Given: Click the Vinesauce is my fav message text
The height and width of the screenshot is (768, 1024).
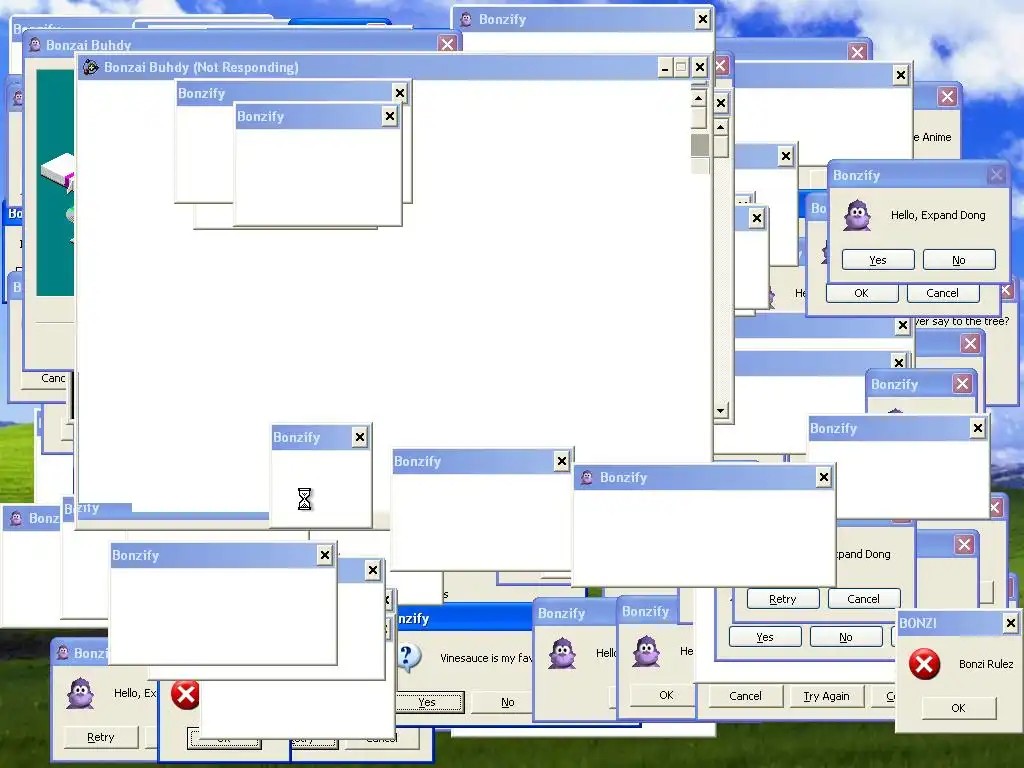Looking at the screenshot, I should pyautogui.click(x=486, y=658).
